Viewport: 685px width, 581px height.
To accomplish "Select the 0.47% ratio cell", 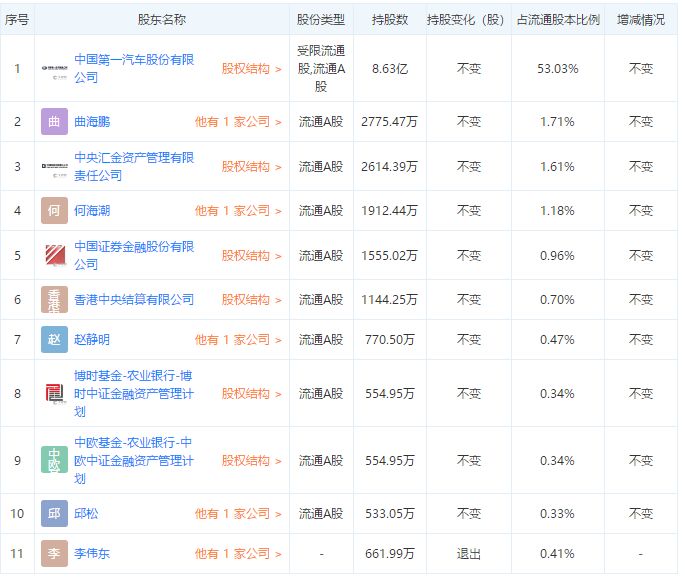I will point(558,339).
